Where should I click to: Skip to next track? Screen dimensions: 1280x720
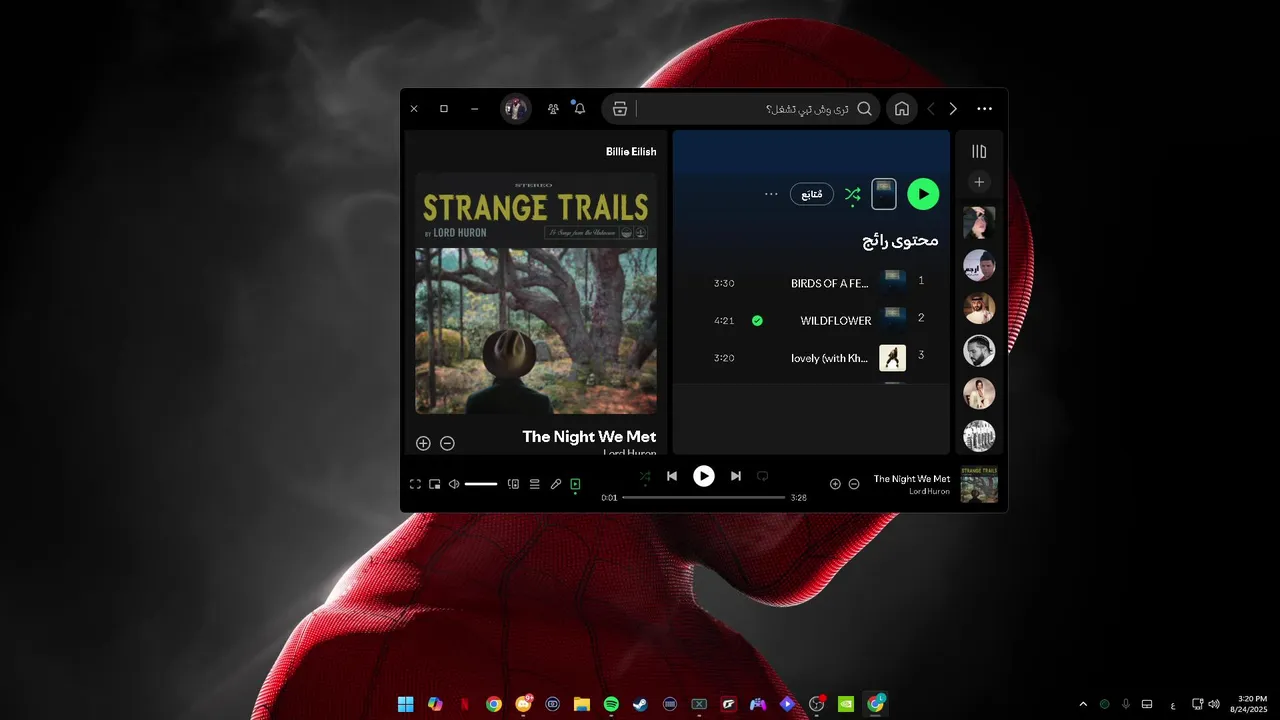736,476
